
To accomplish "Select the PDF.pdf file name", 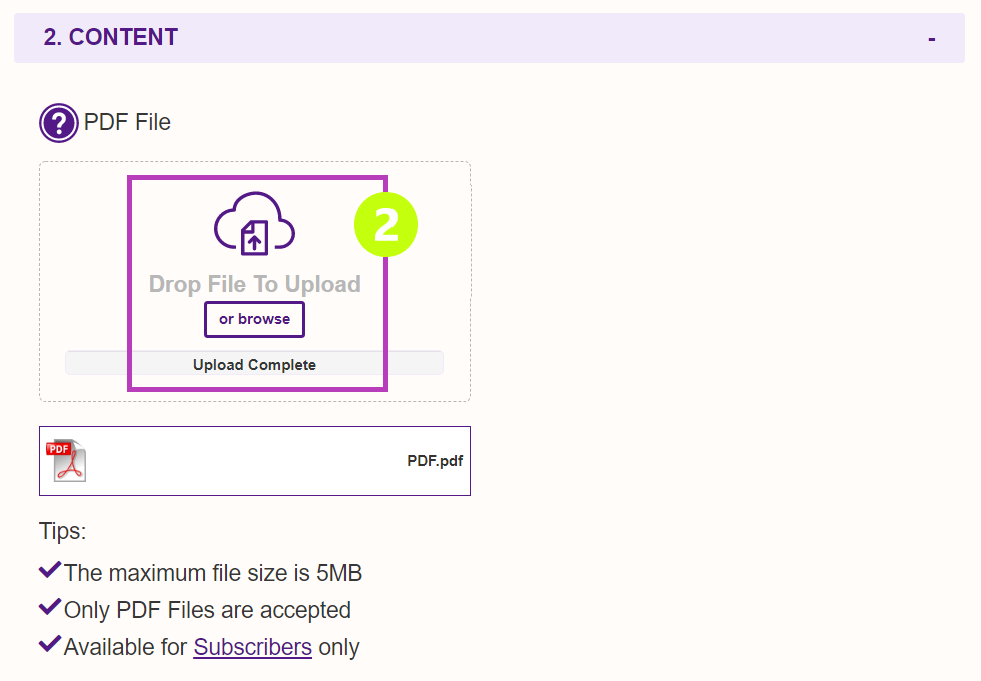I will [x=435, y=461].
